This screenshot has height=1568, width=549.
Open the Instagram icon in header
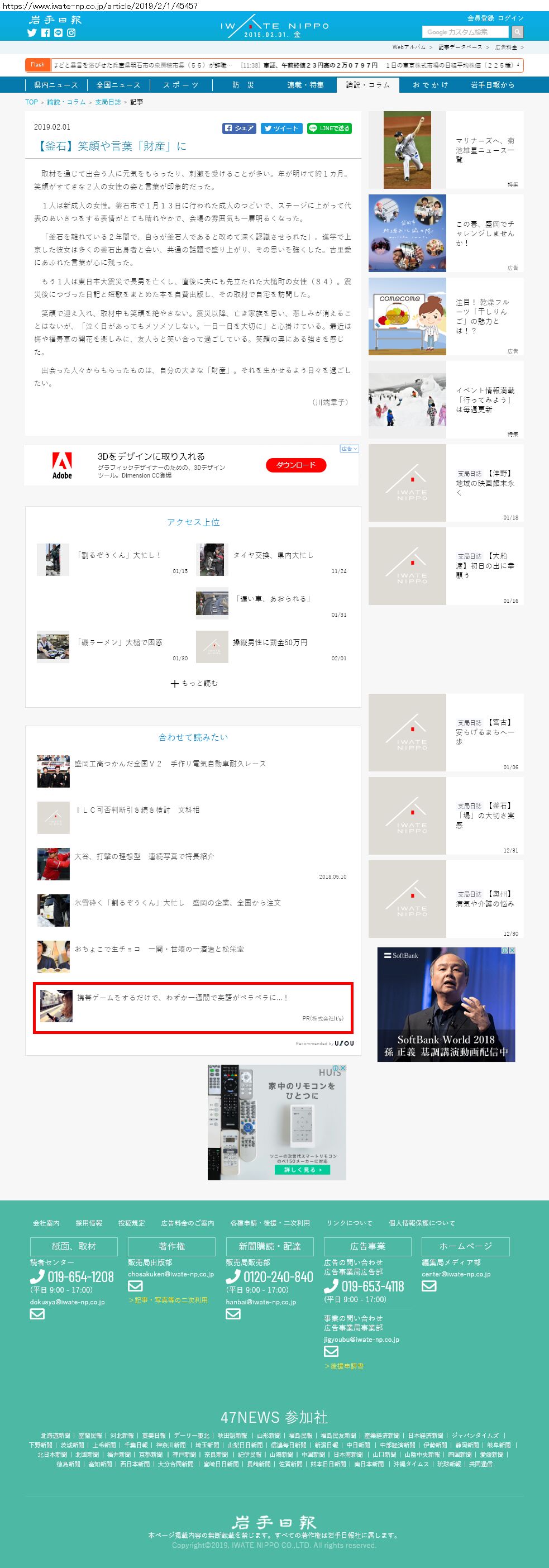[x=71, y=33]
